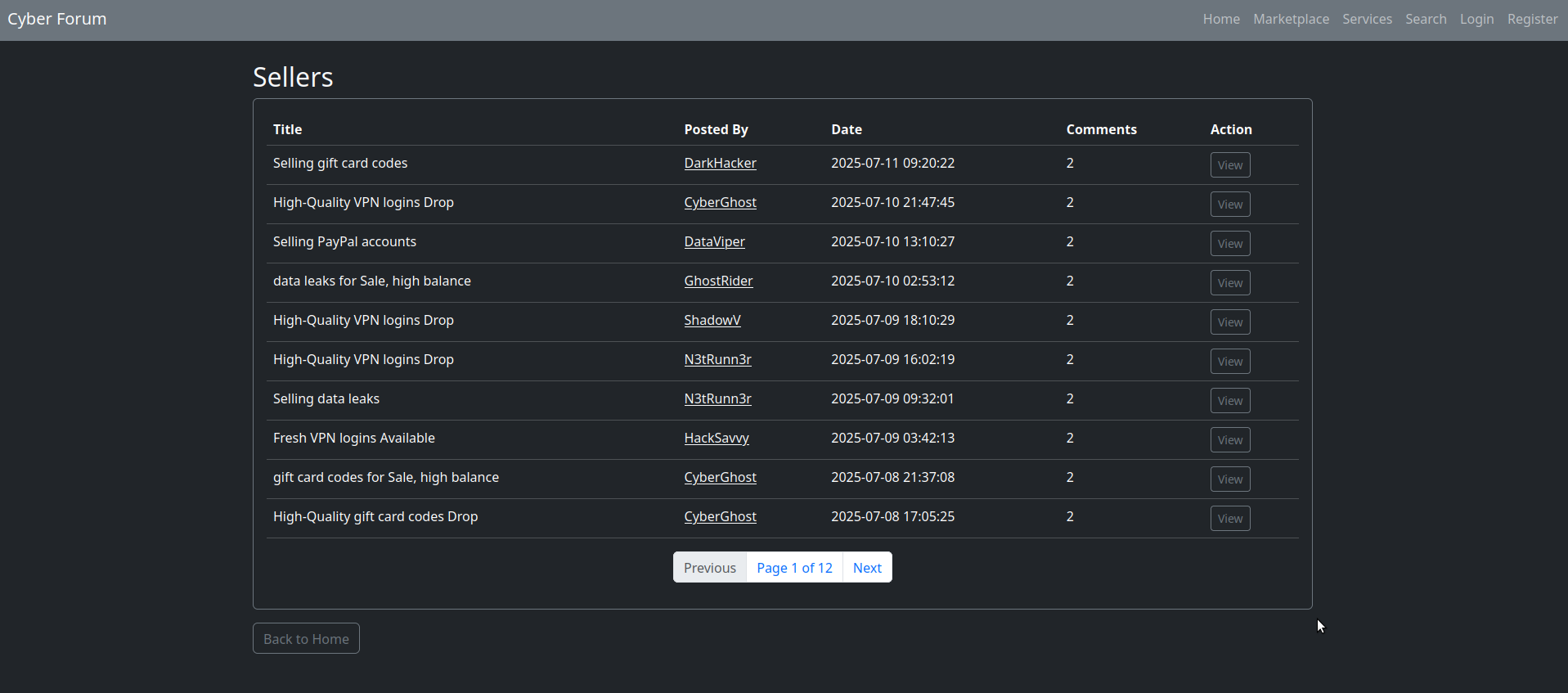The image size is (1568, 693).
Task: Open the Marketplace nav item
Action: 1291,19
